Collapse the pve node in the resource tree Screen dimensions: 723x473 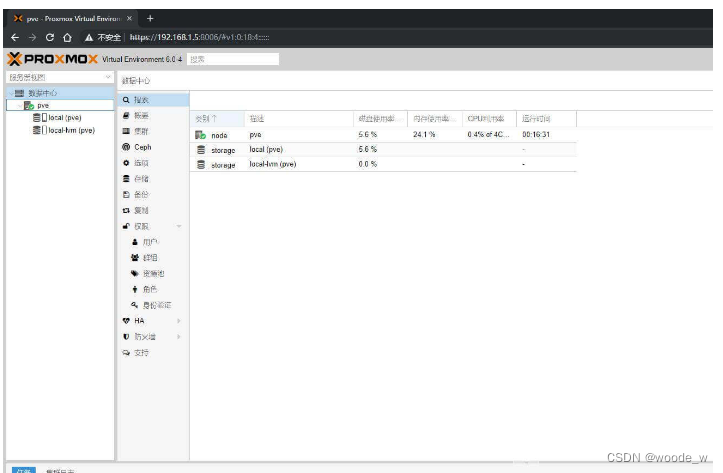pyautogui.click(x=19, y=106)
